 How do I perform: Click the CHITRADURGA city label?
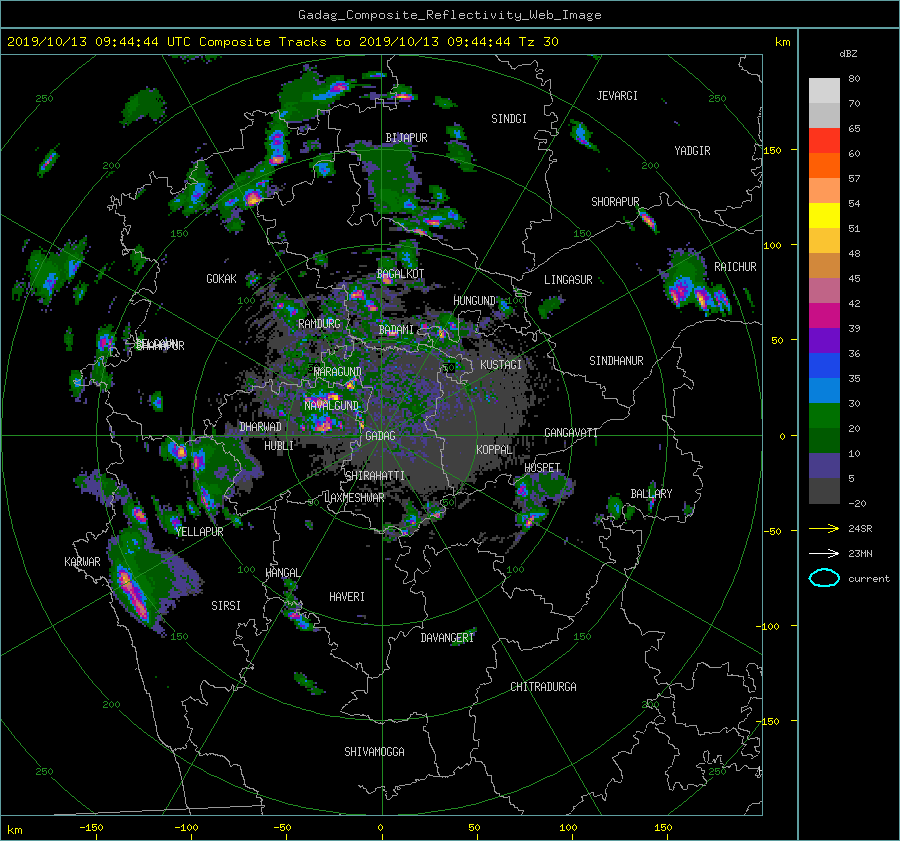(543, 687)
